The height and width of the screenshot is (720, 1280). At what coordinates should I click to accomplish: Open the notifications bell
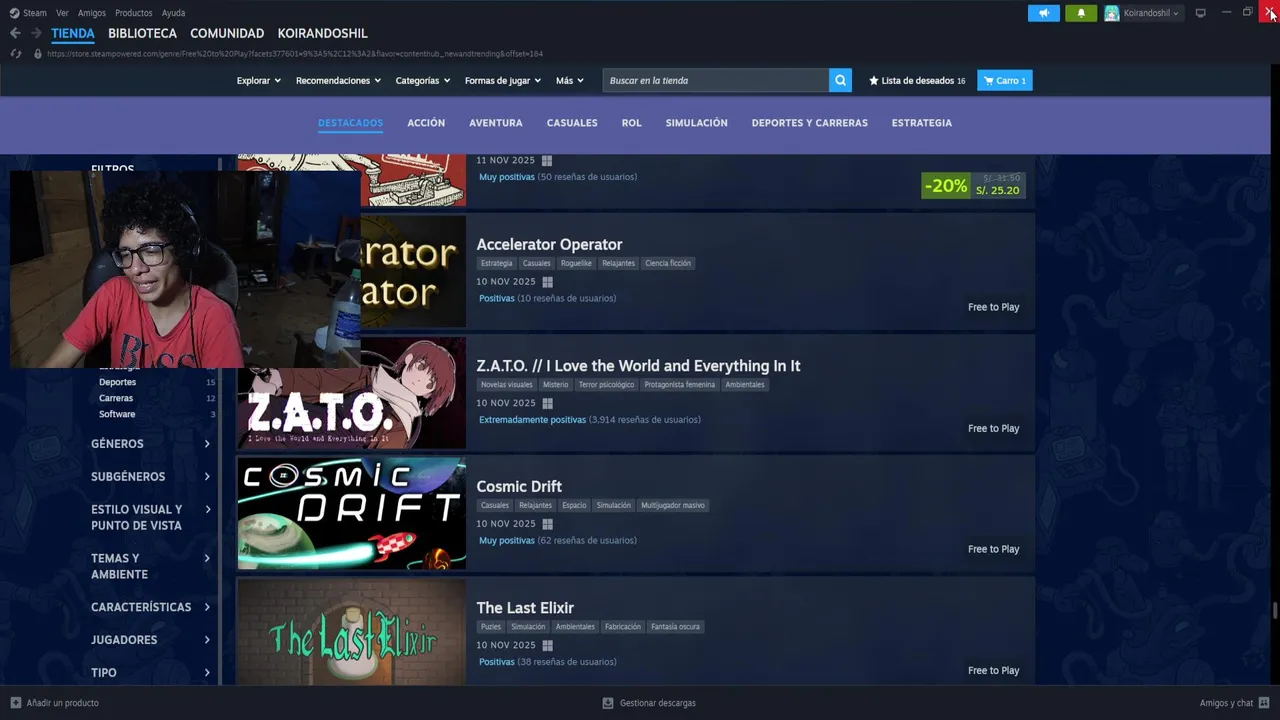click(1081, 13)
